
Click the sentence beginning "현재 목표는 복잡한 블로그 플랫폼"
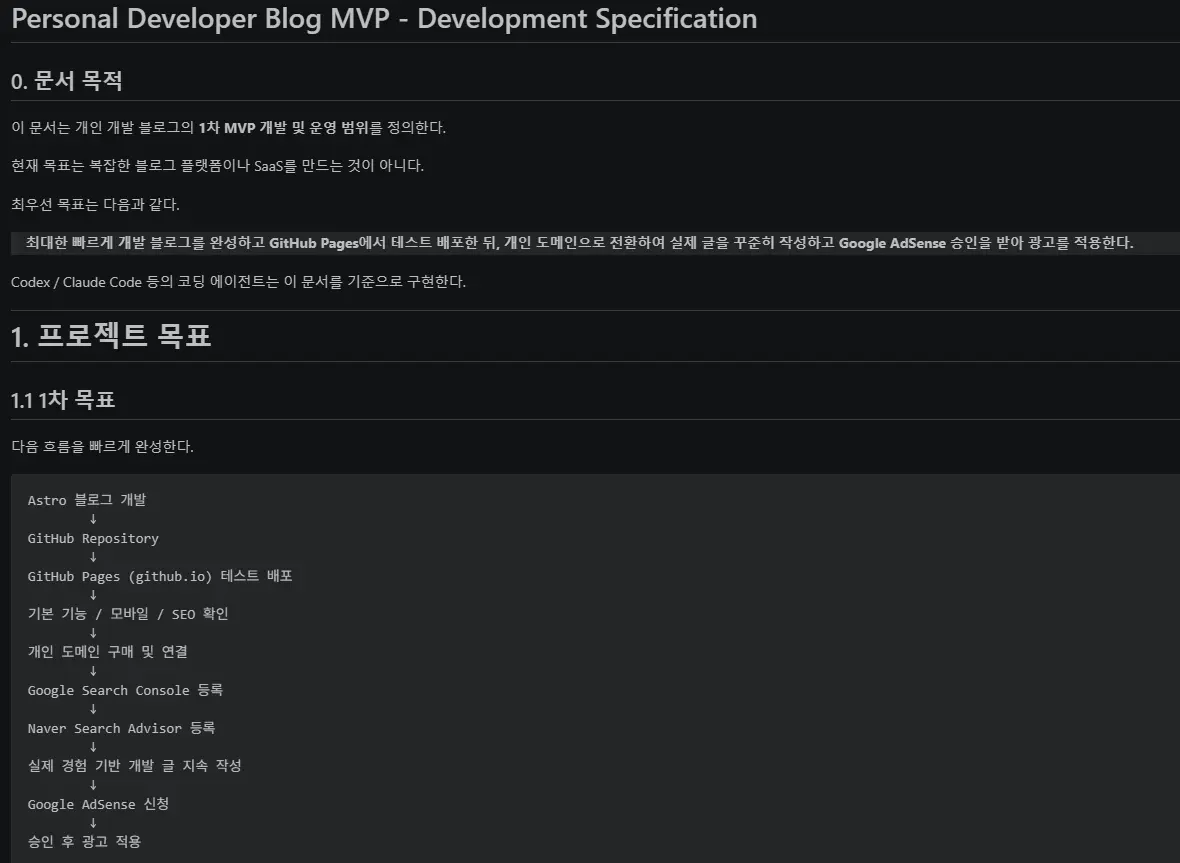217,166
